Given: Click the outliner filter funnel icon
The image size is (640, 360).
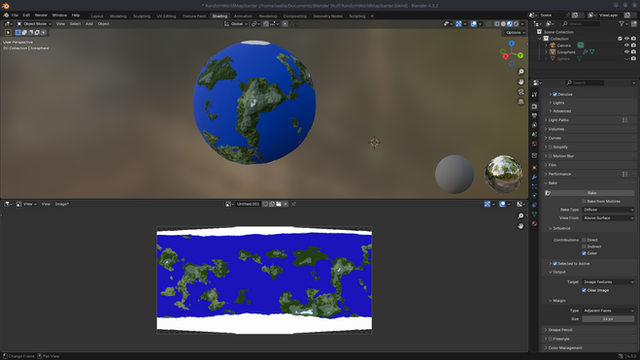Looking at the screenshot, I should click(622, 24).
